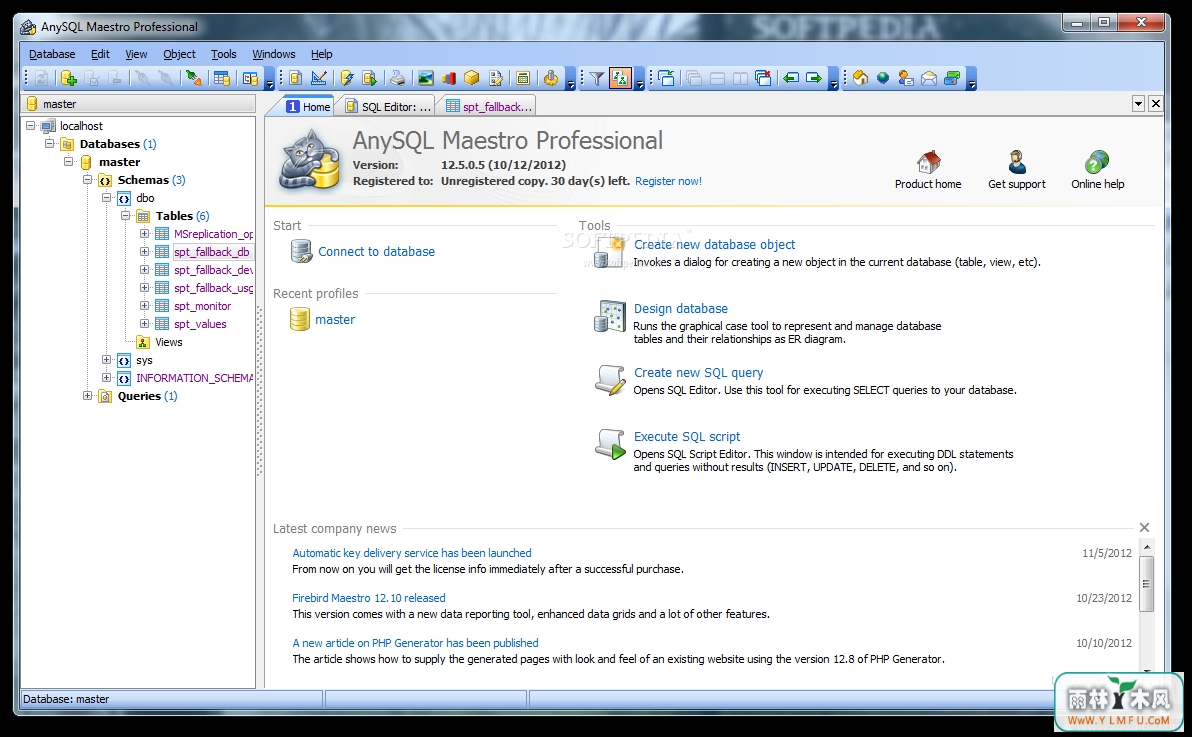This screenshot has width=1192, height=737.
Task: Click the calculator-style grid toolbar icon
Action: tap(523, 78)
